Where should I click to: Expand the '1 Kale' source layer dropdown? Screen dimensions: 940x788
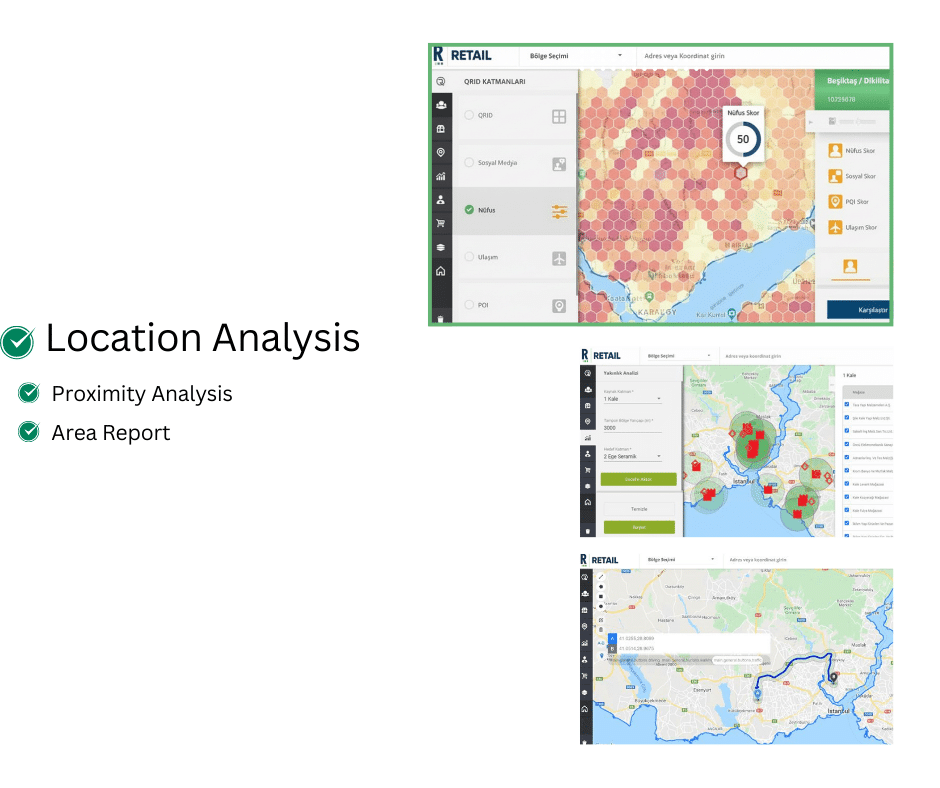pos(632,399)
